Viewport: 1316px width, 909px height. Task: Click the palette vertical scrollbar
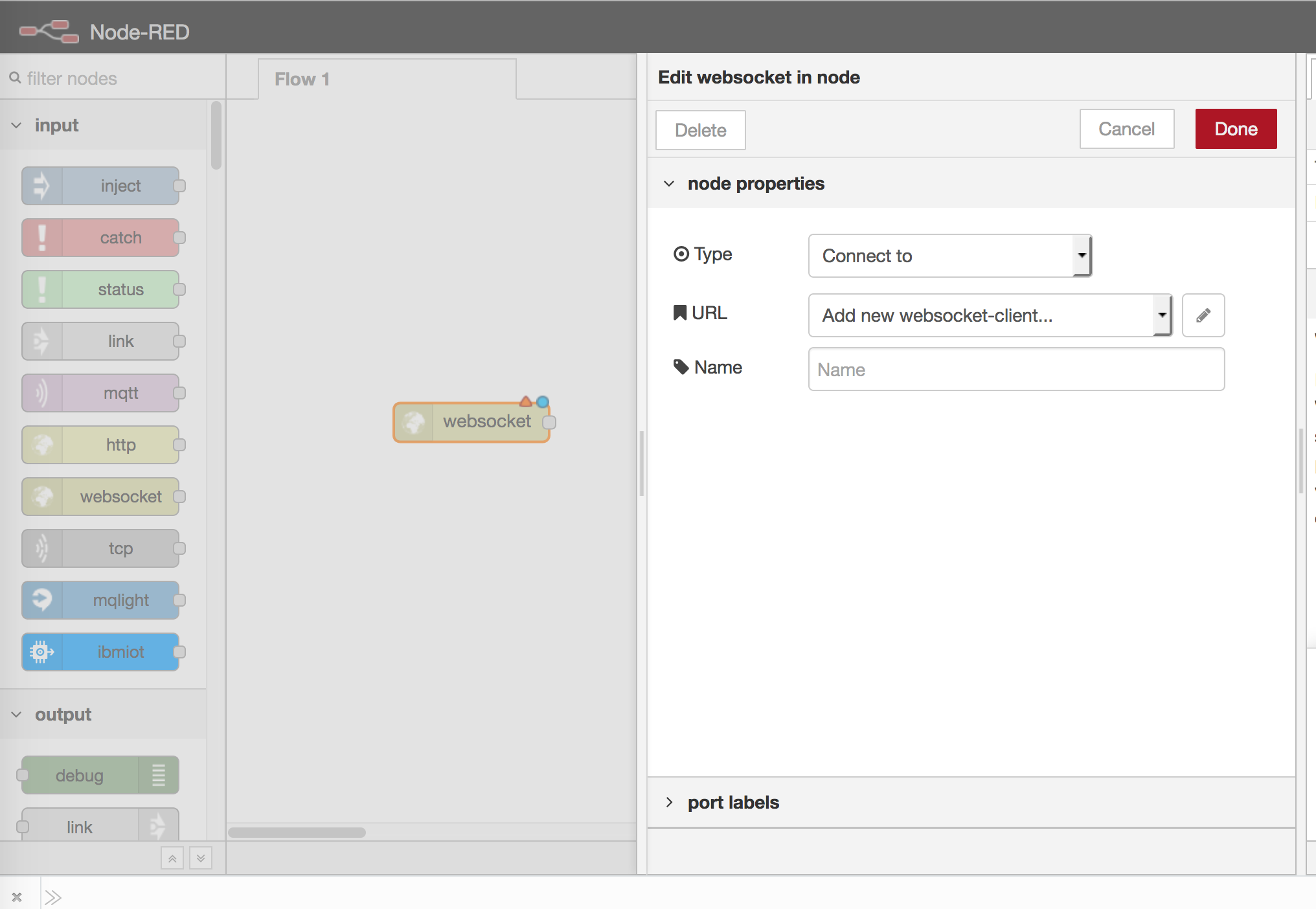(216, 136)
